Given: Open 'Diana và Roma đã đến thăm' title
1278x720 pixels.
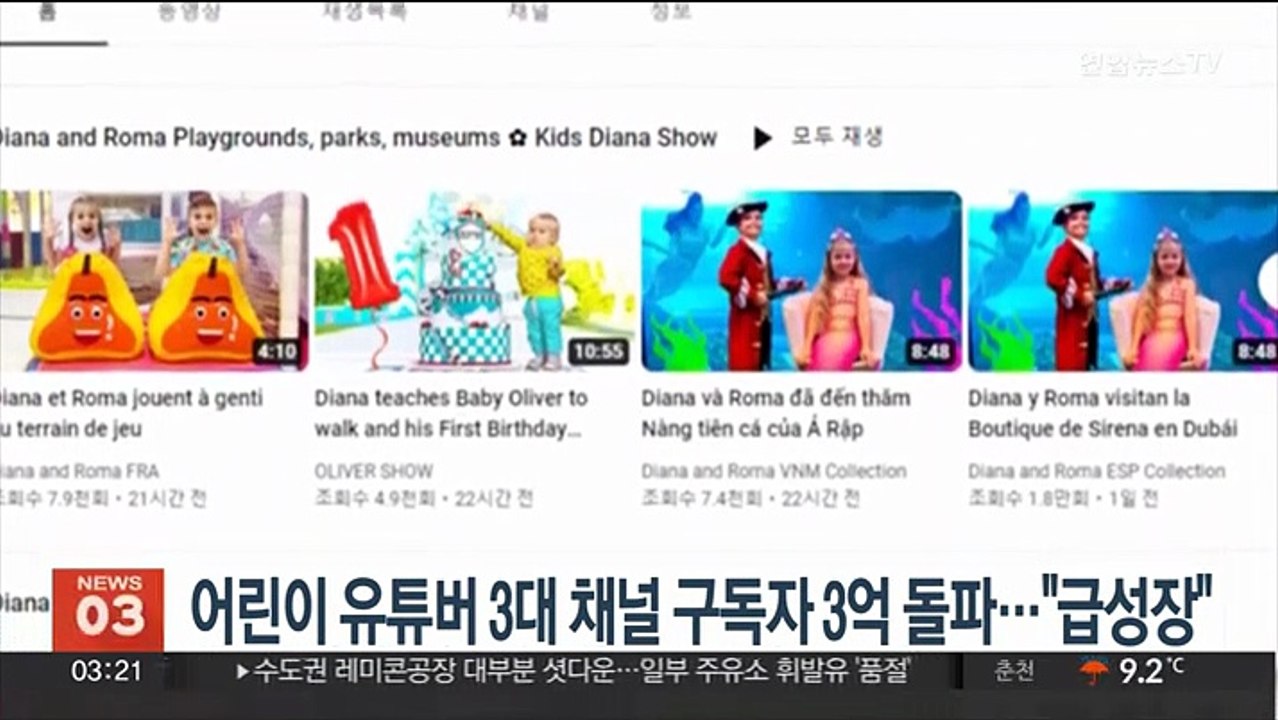Looking at the screenshot, I should (x=776, y=414).
